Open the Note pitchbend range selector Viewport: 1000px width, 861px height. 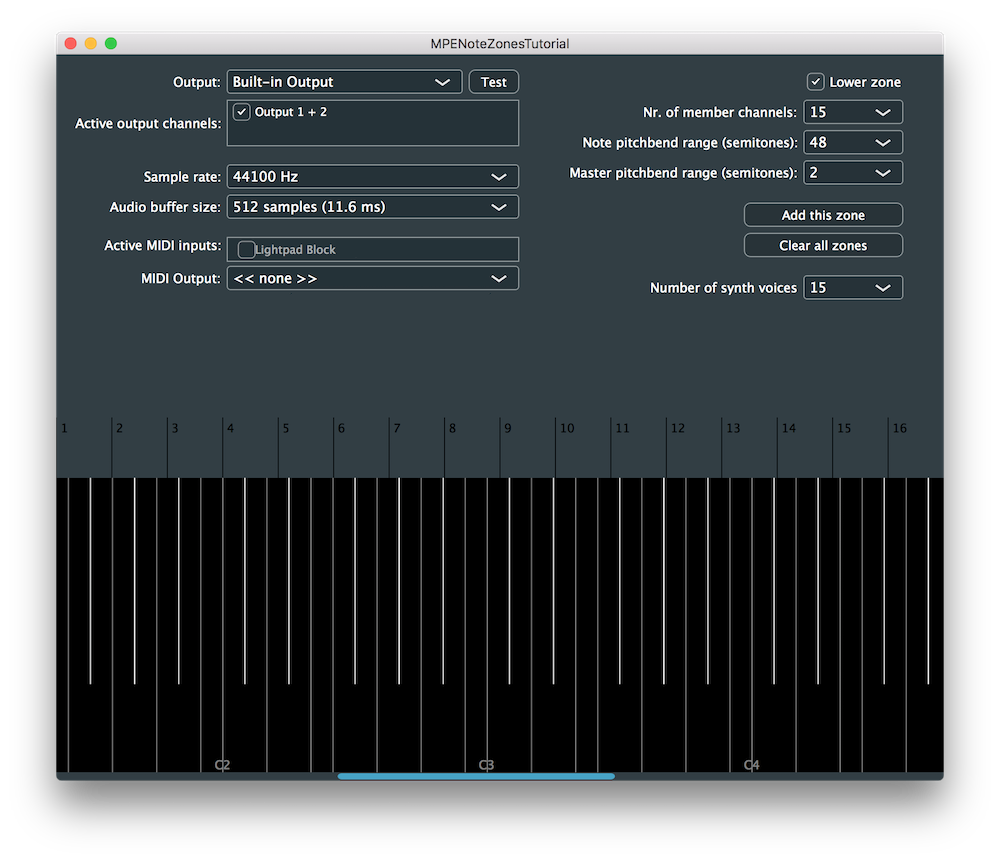(x=852, y=142)
